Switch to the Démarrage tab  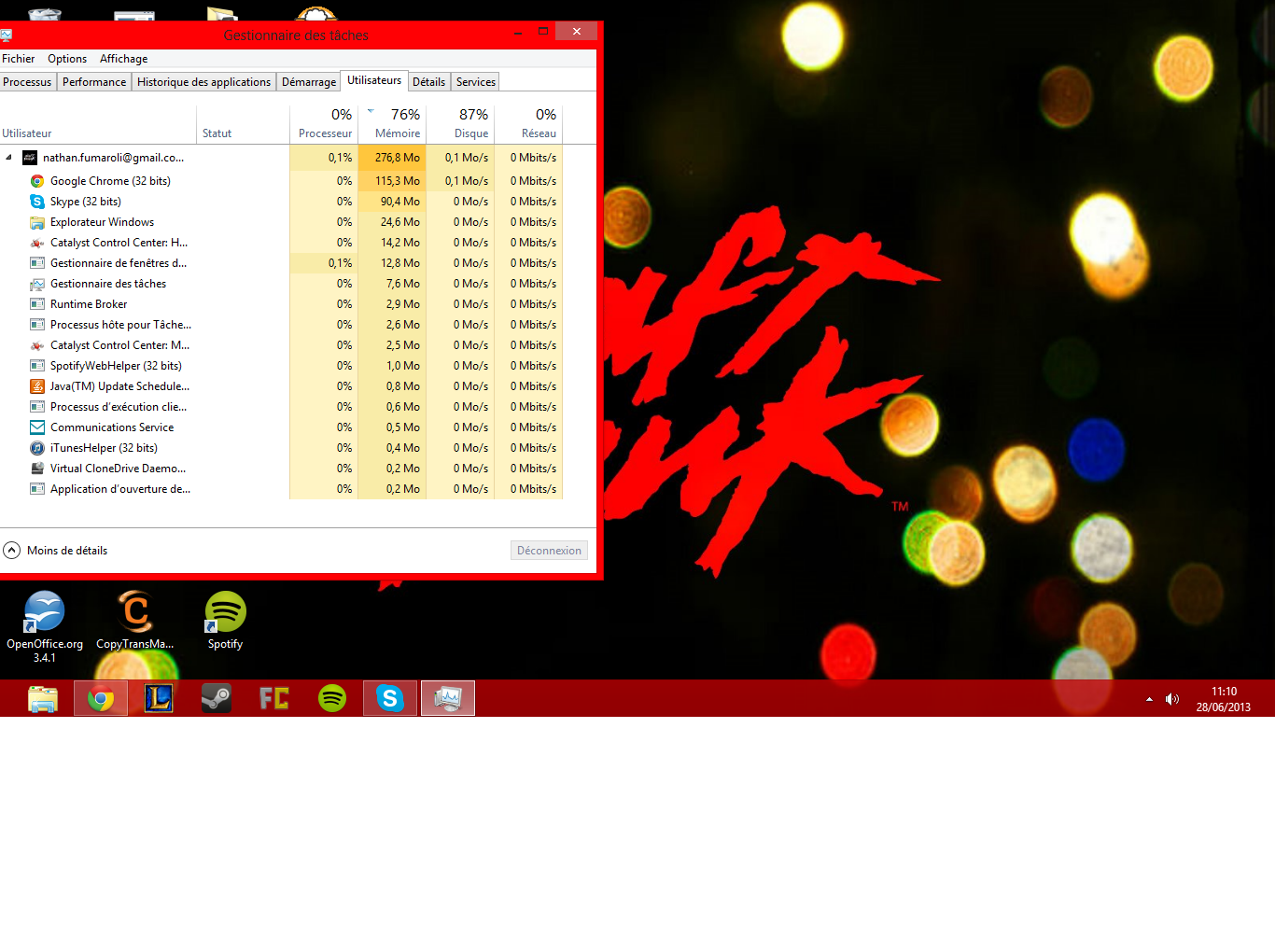point(309,82)
